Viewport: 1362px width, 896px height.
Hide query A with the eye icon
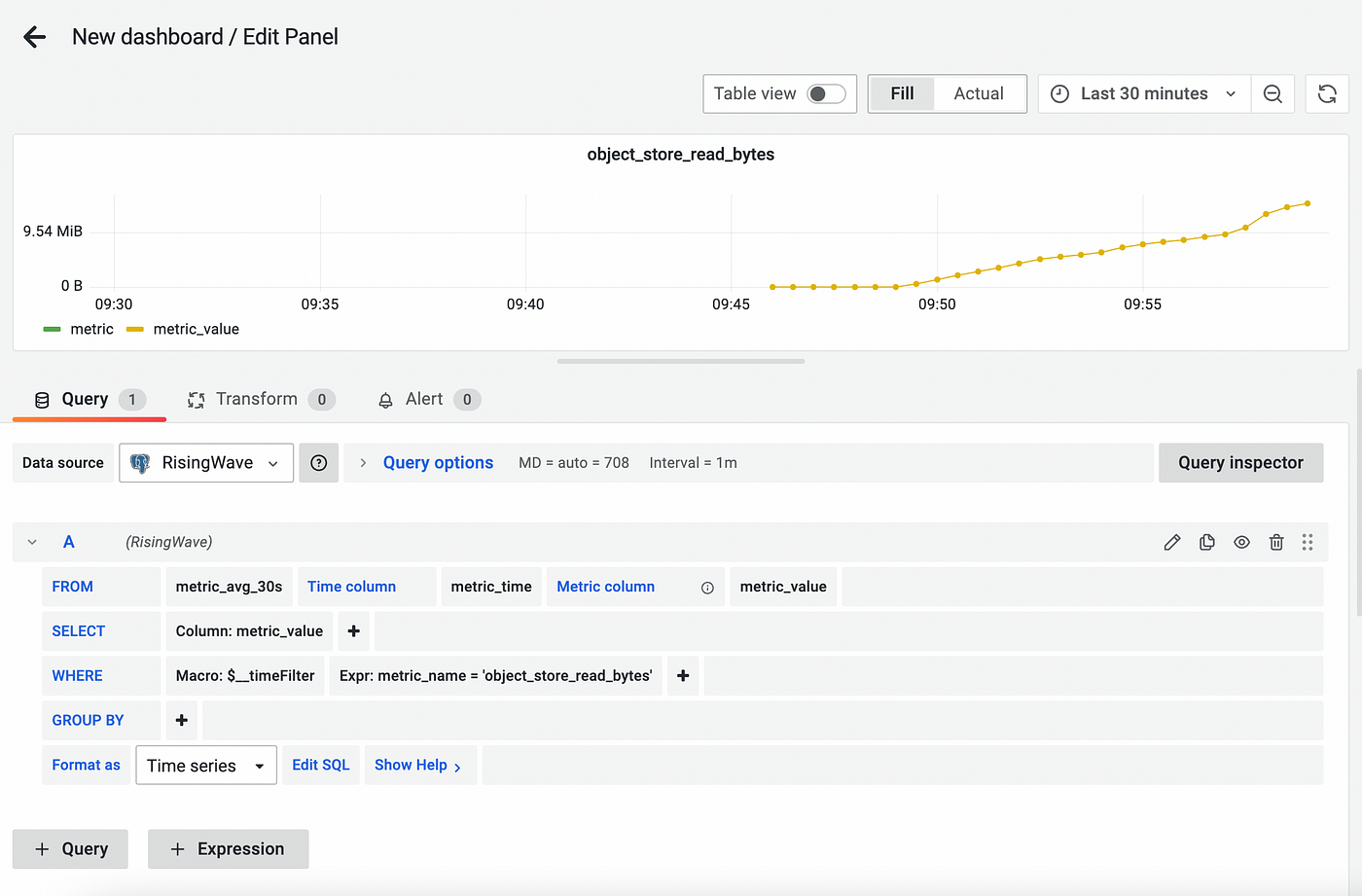[x=1241, y=542]
